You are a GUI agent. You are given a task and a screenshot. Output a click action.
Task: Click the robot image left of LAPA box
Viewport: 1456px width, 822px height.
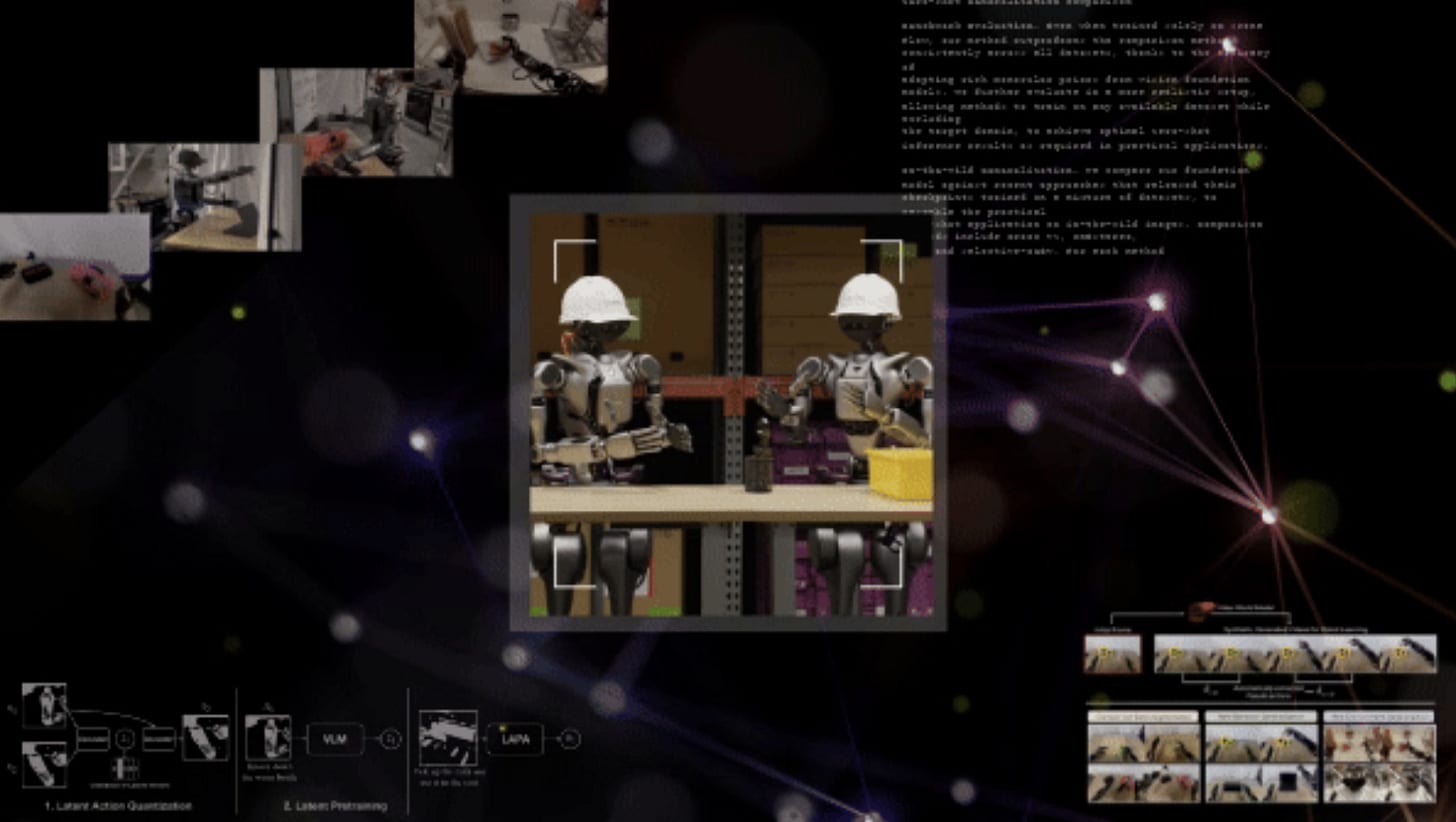click(x=447, y=737)
